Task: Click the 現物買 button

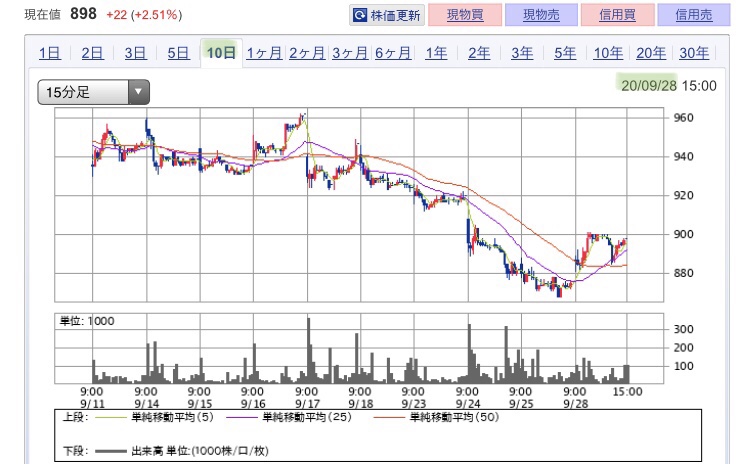Action: [x=465, y=15]
